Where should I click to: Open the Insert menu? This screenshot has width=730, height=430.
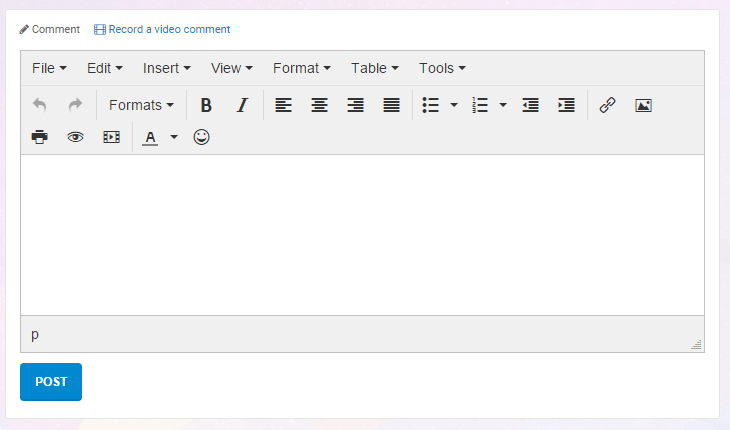[x=167, y=68]
